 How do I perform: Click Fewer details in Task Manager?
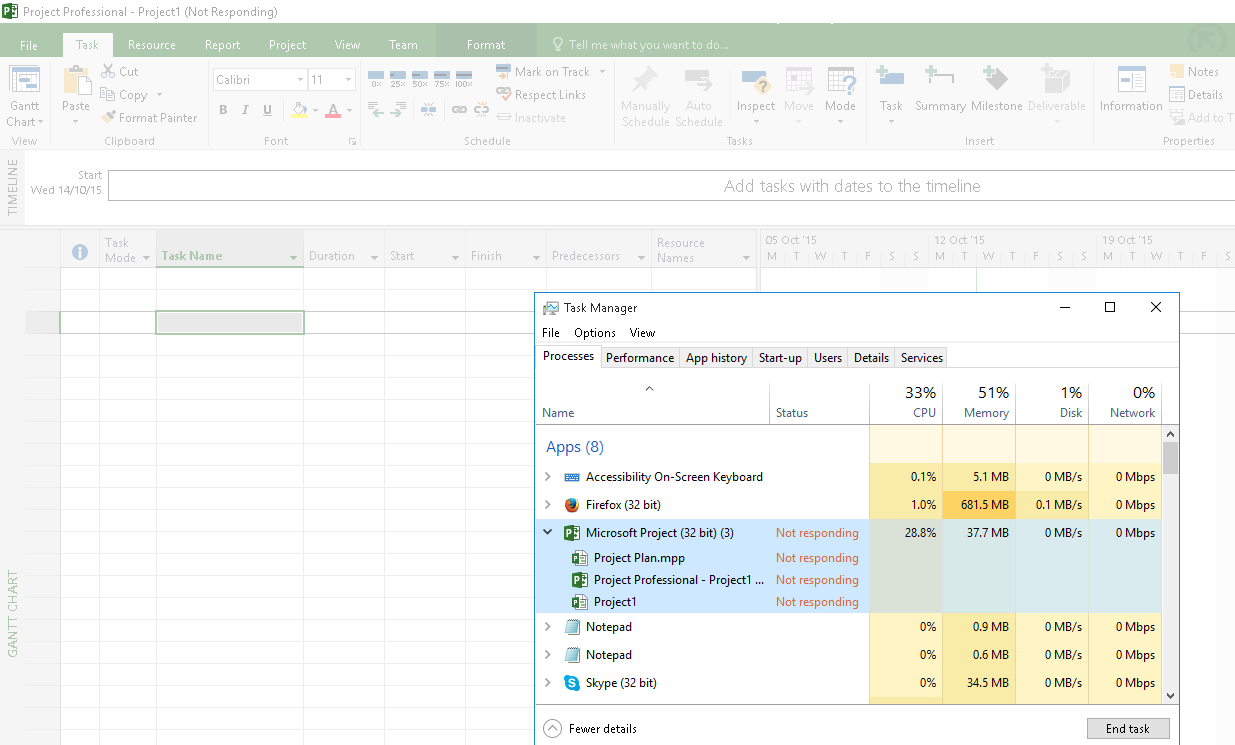[x=590, y=729]
